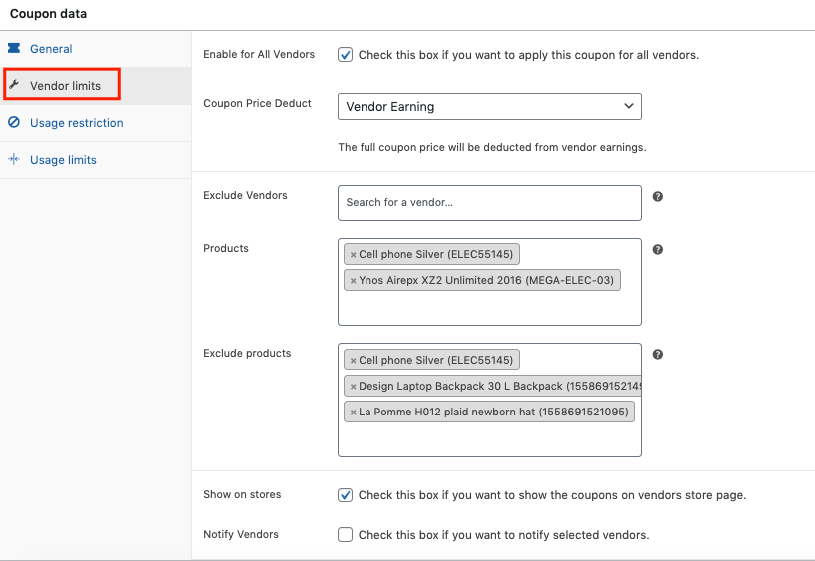Remove Ynos Airepx XZ2 Unlimited 2016 product

(353, 281)
